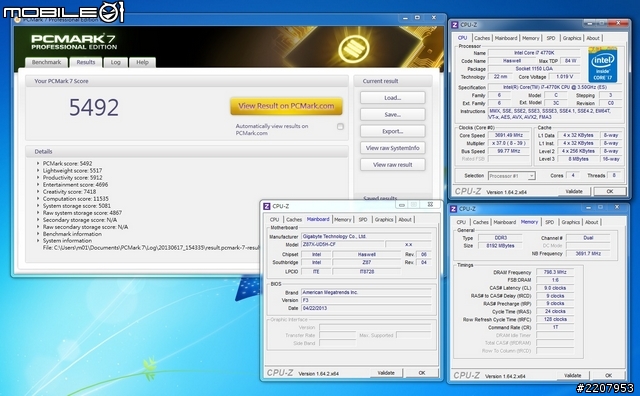The height and width of the screenshot is (396, 640).
Task: Select CPU tab in CPU-Z Memory window
Action: coord(461,222)
